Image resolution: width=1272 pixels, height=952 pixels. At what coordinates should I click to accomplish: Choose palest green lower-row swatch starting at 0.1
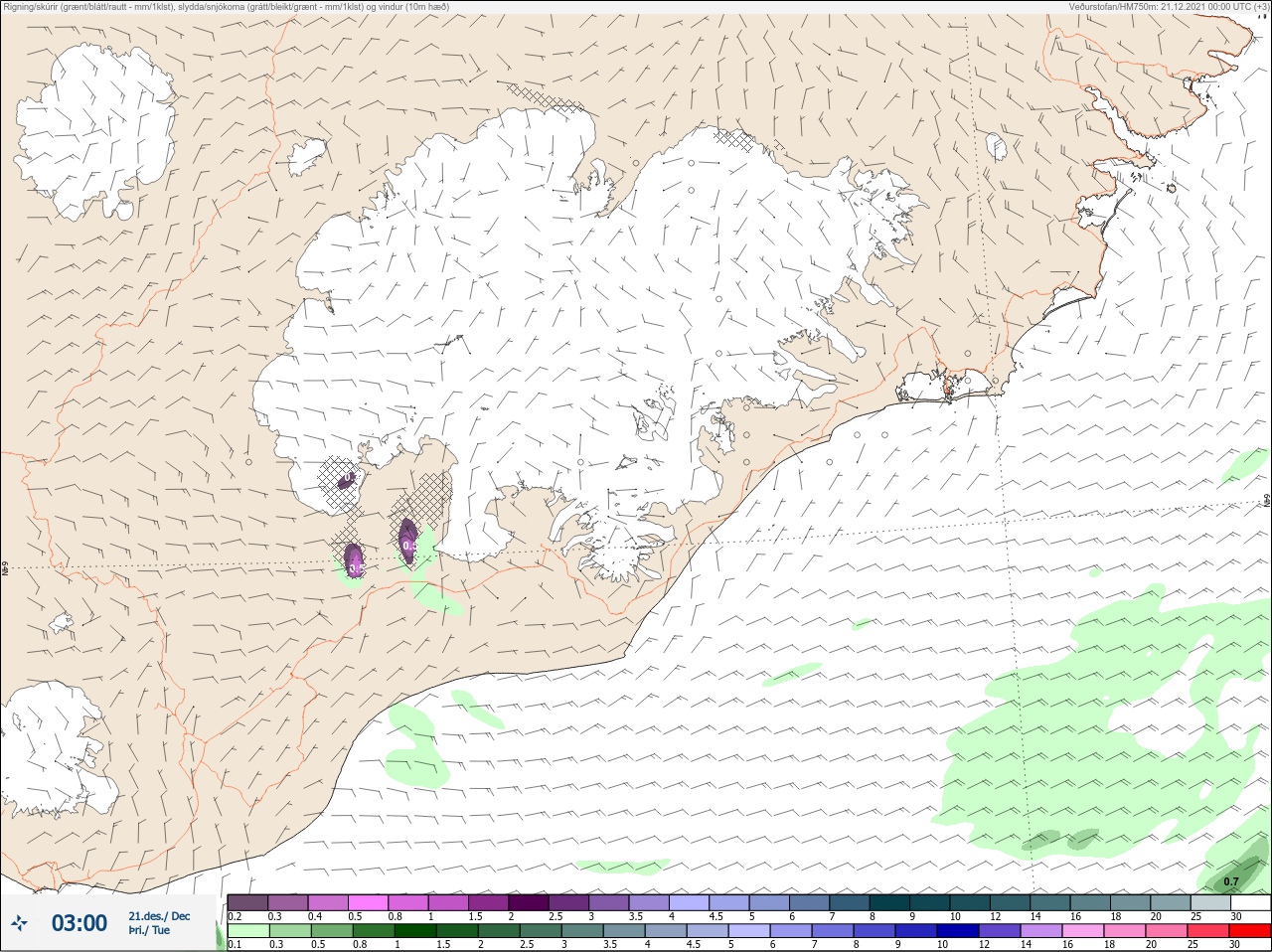pos(247,931)
